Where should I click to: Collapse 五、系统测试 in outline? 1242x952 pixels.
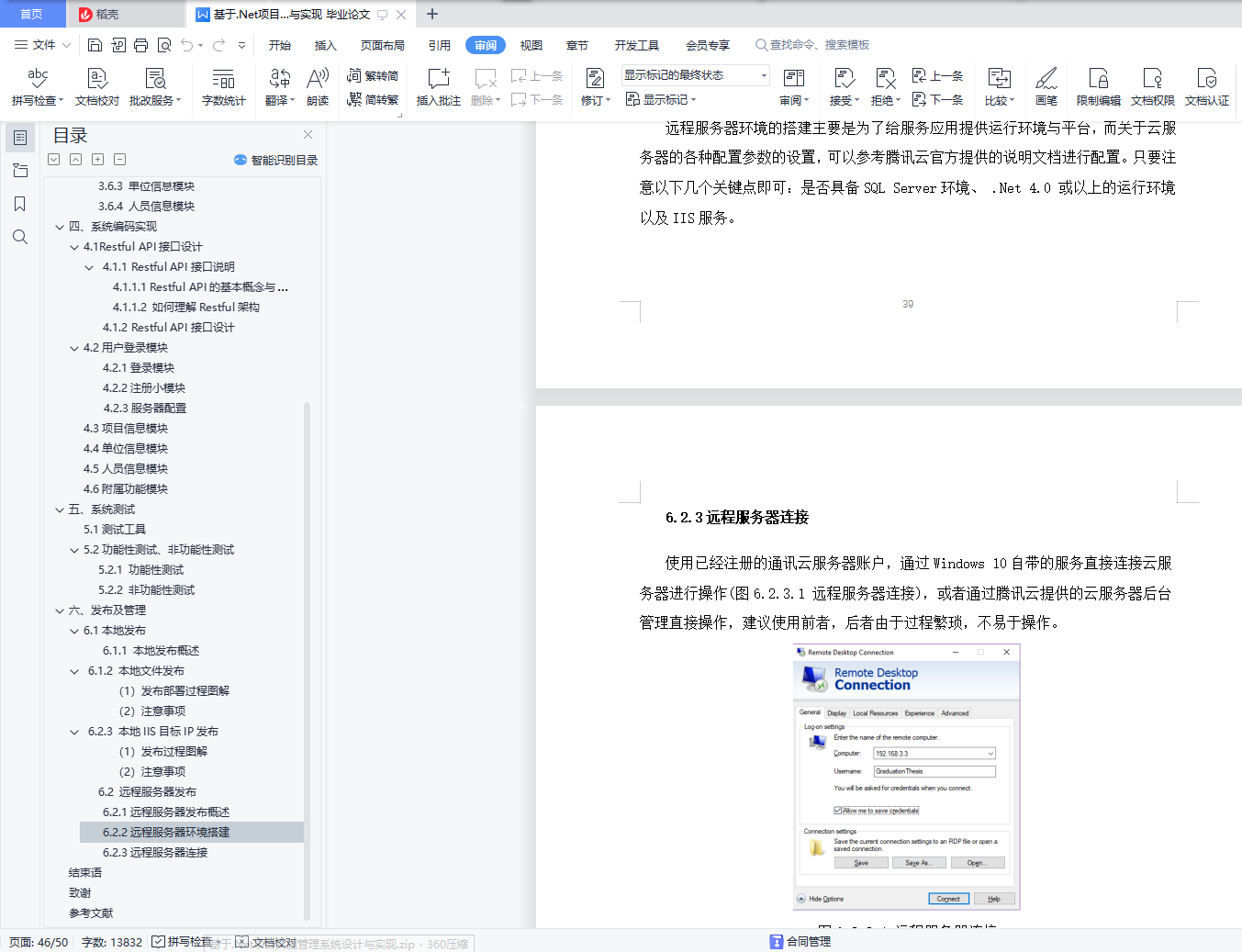[x=60, y=510]
